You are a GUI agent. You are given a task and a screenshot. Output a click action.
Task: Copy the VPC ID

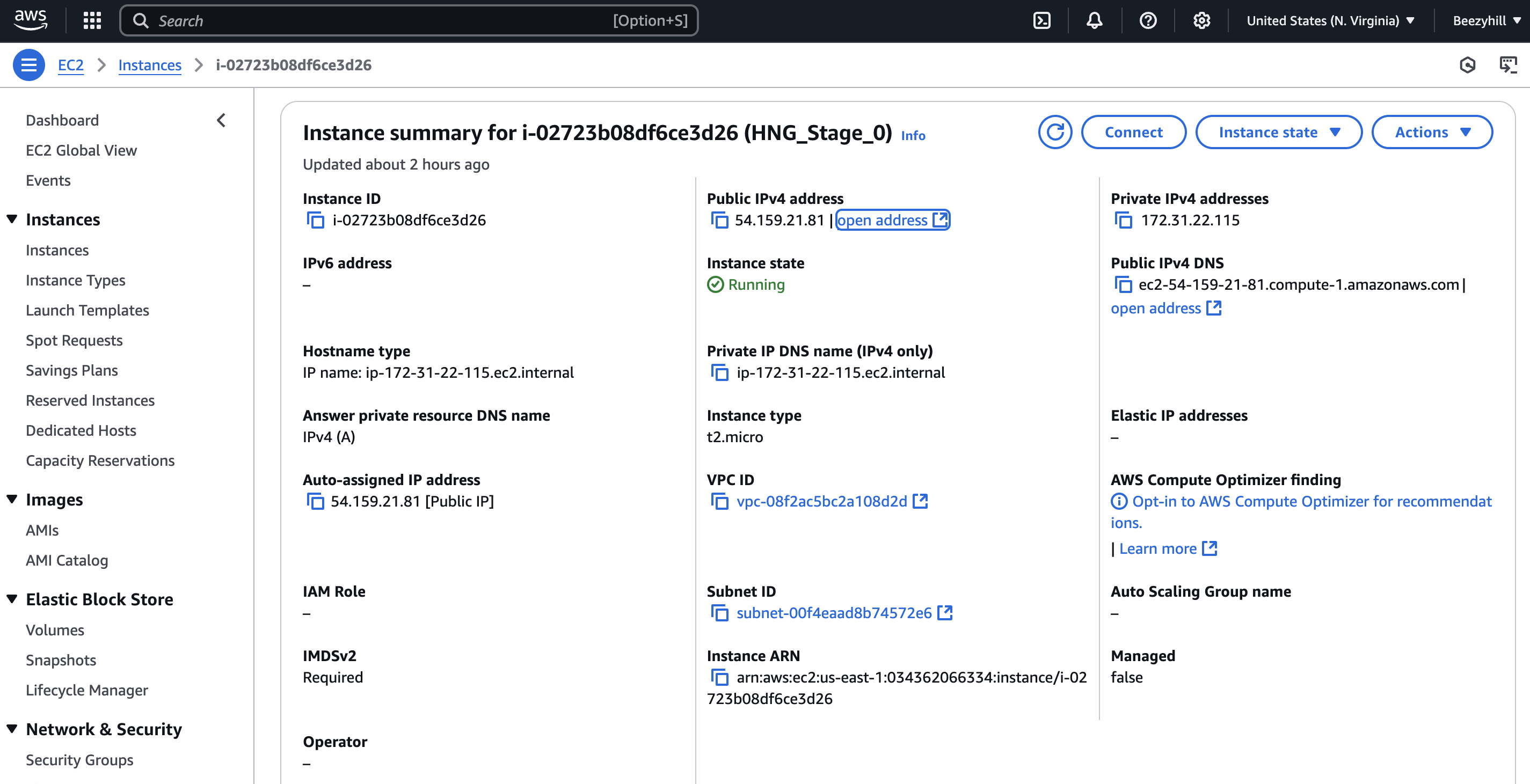tap(719, 502)
